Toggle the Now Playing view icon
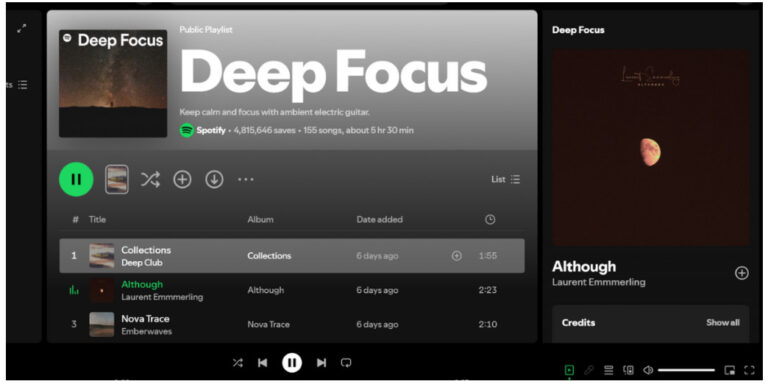 [569, 370]
